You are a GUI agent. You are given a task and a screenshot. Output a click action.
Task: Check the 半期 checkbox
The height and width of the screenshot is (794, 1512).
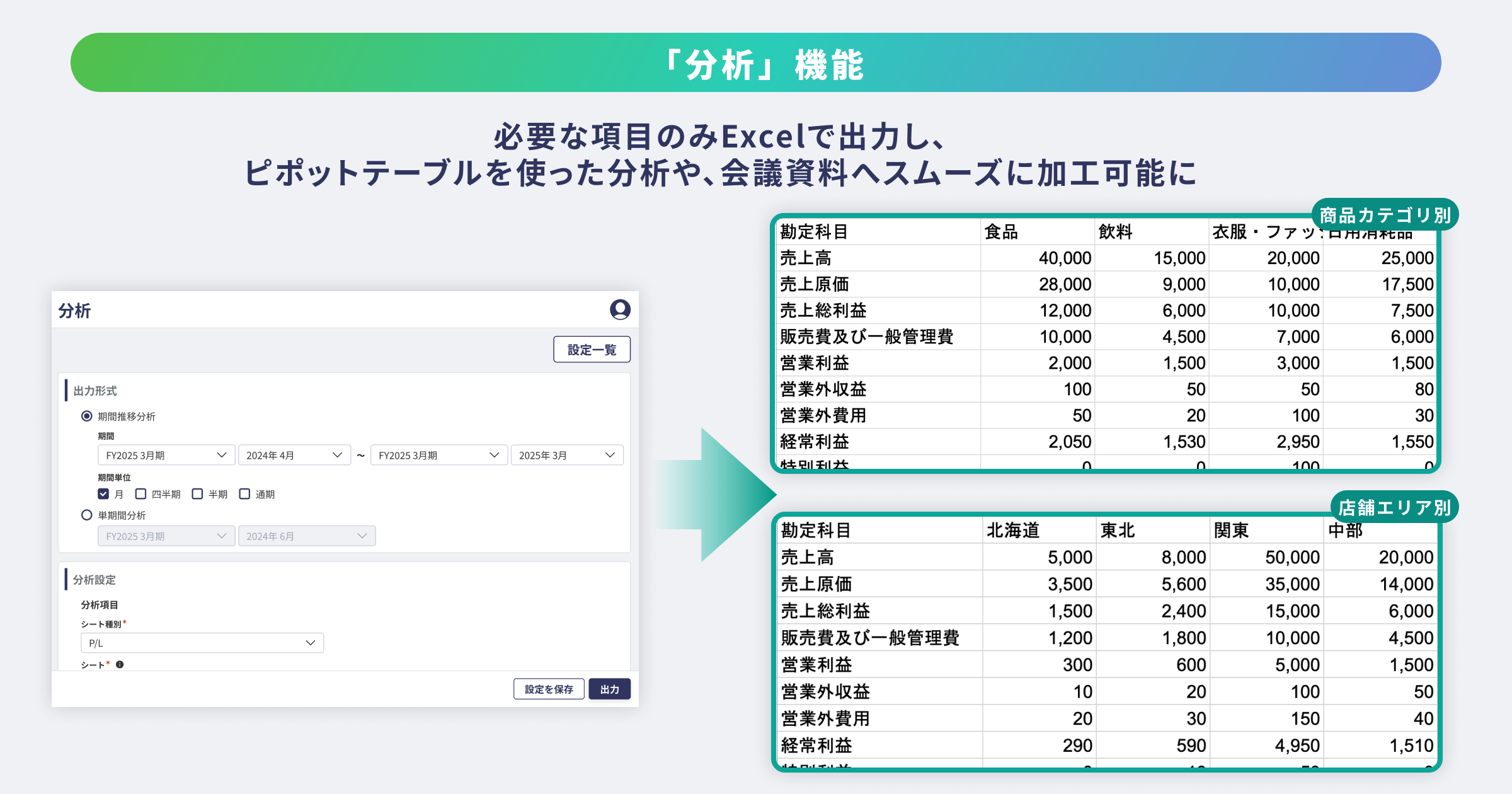pyautogui.click(x=197, y=493)
